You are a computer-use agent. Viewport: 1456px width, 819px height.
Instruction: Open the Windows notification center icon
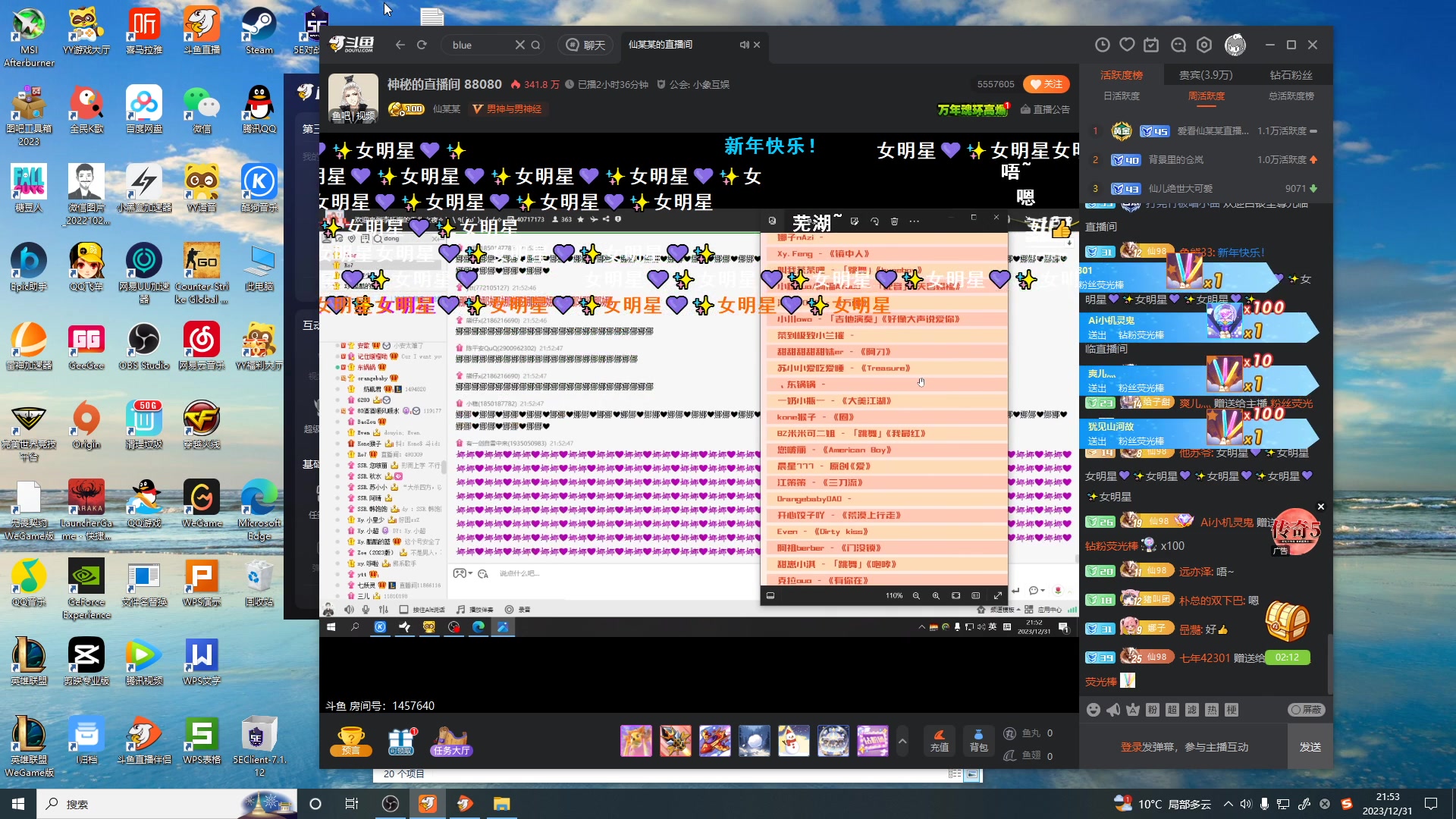point(1431,804)
